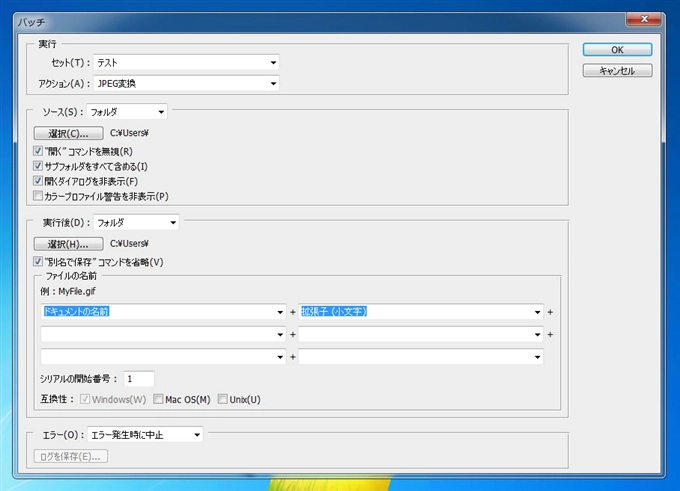Enable Unix compatibility checkbox

(x=222, y=399)
